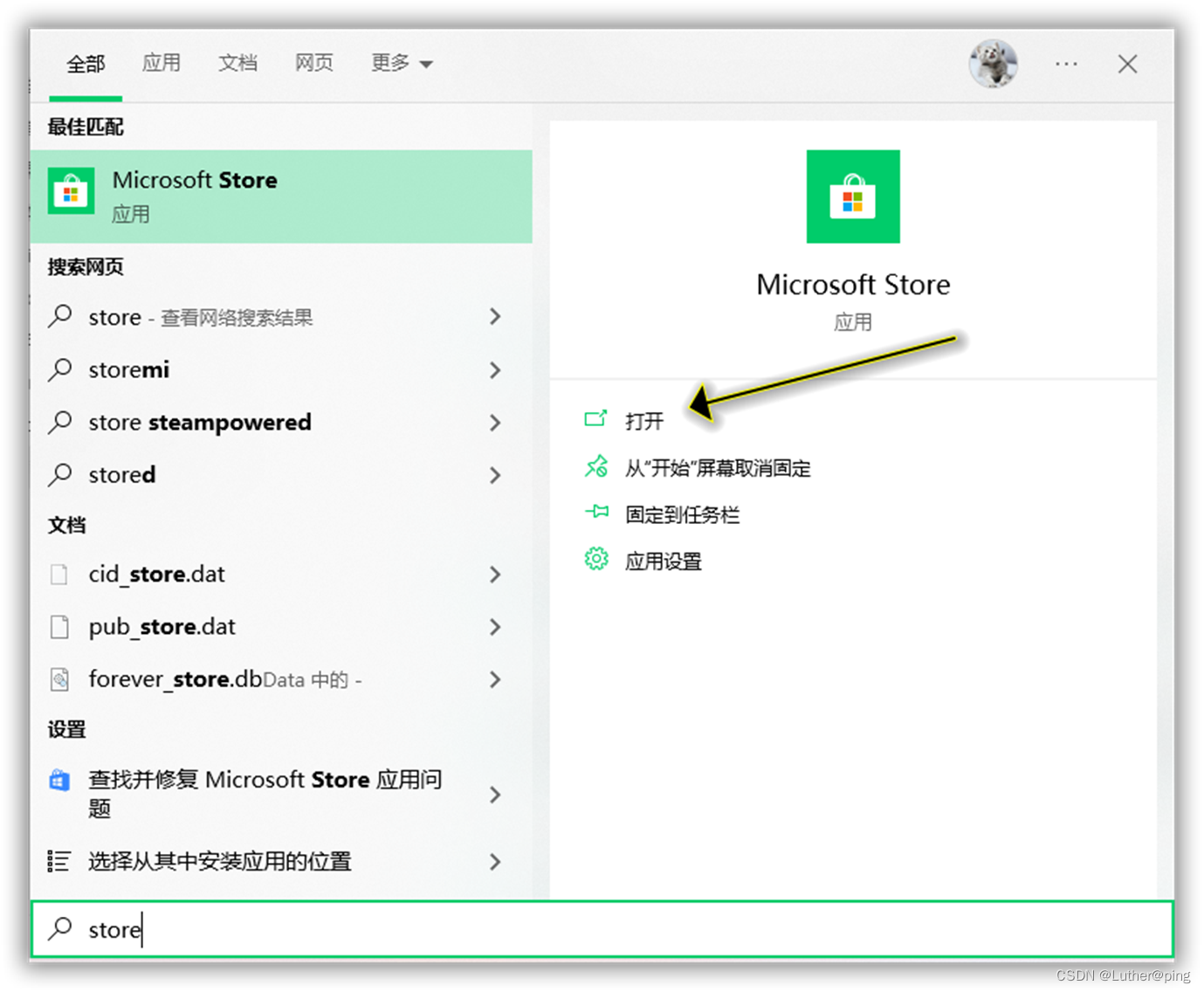Select 固定到任务栏 option
1204x992 pixels.
point(682,515)
